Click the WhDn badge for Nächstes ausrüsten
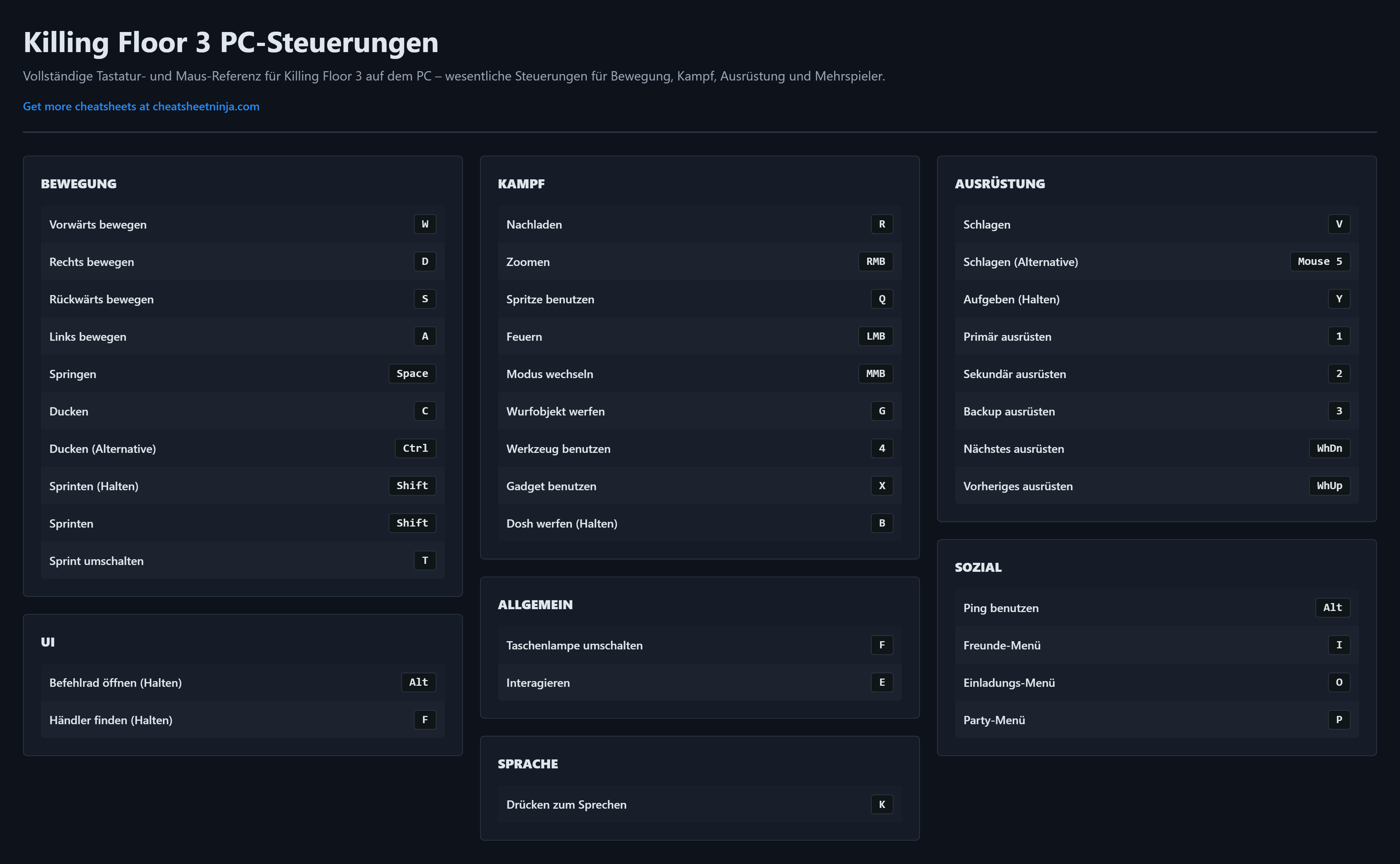This screenshot has height=864, width=1400. click(1329, 449)
